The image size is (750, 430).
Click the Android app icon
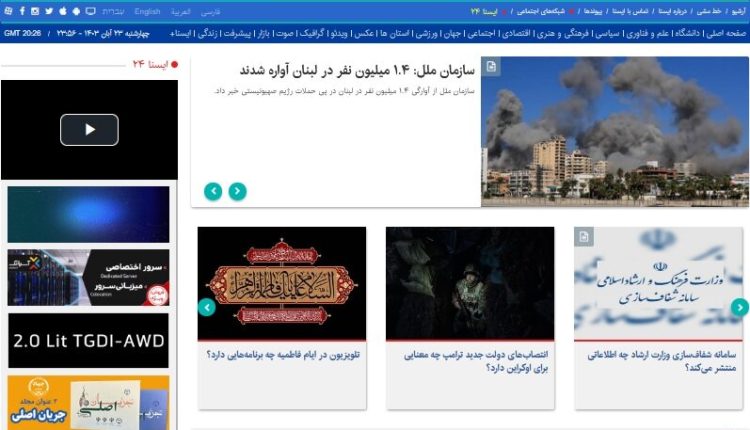[77, 11]
